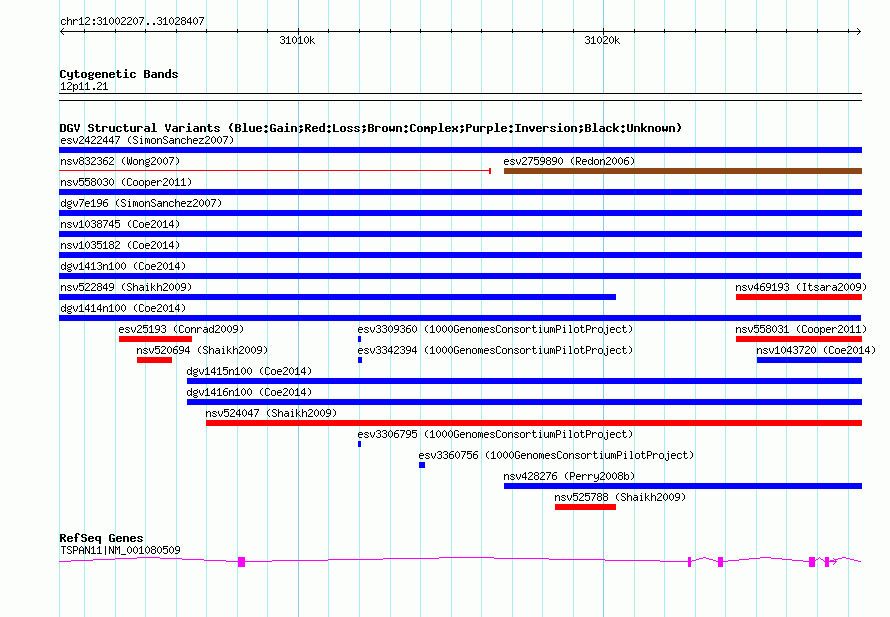
Task: Click the small blue esv3309360 variant marker
Action: 359,339
